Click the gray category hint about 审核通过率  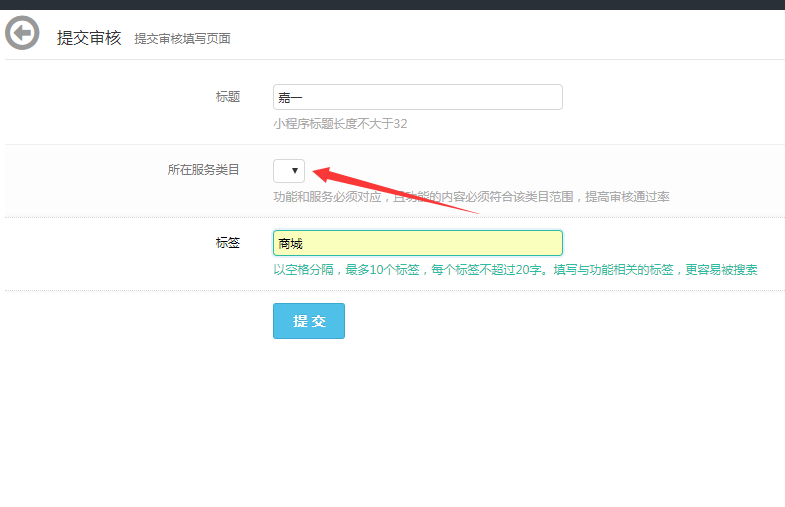coord(471,197)
